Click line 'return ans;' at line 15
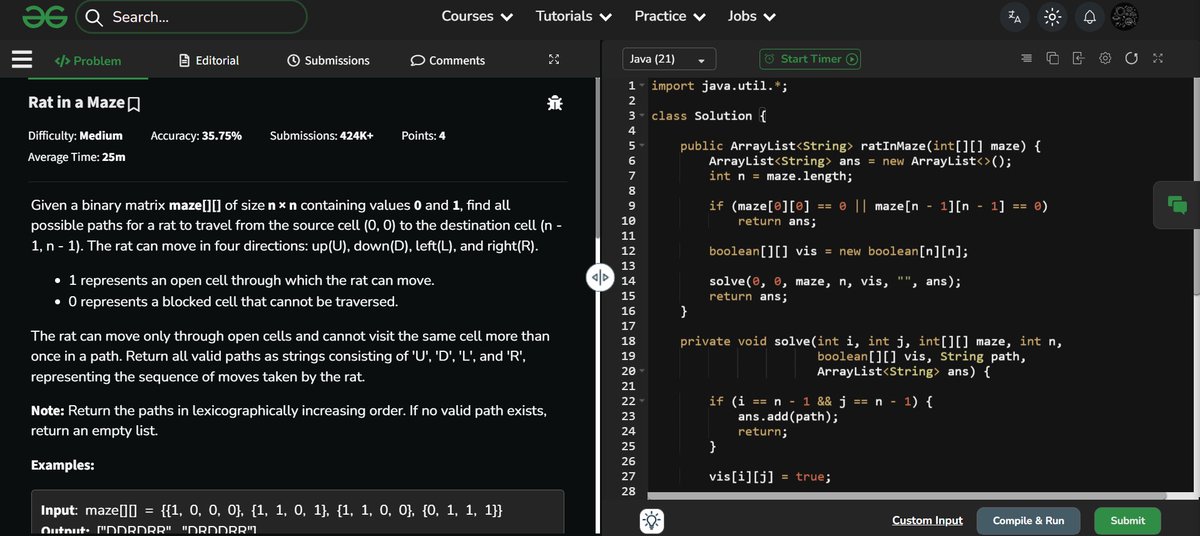 pos(748,296)
